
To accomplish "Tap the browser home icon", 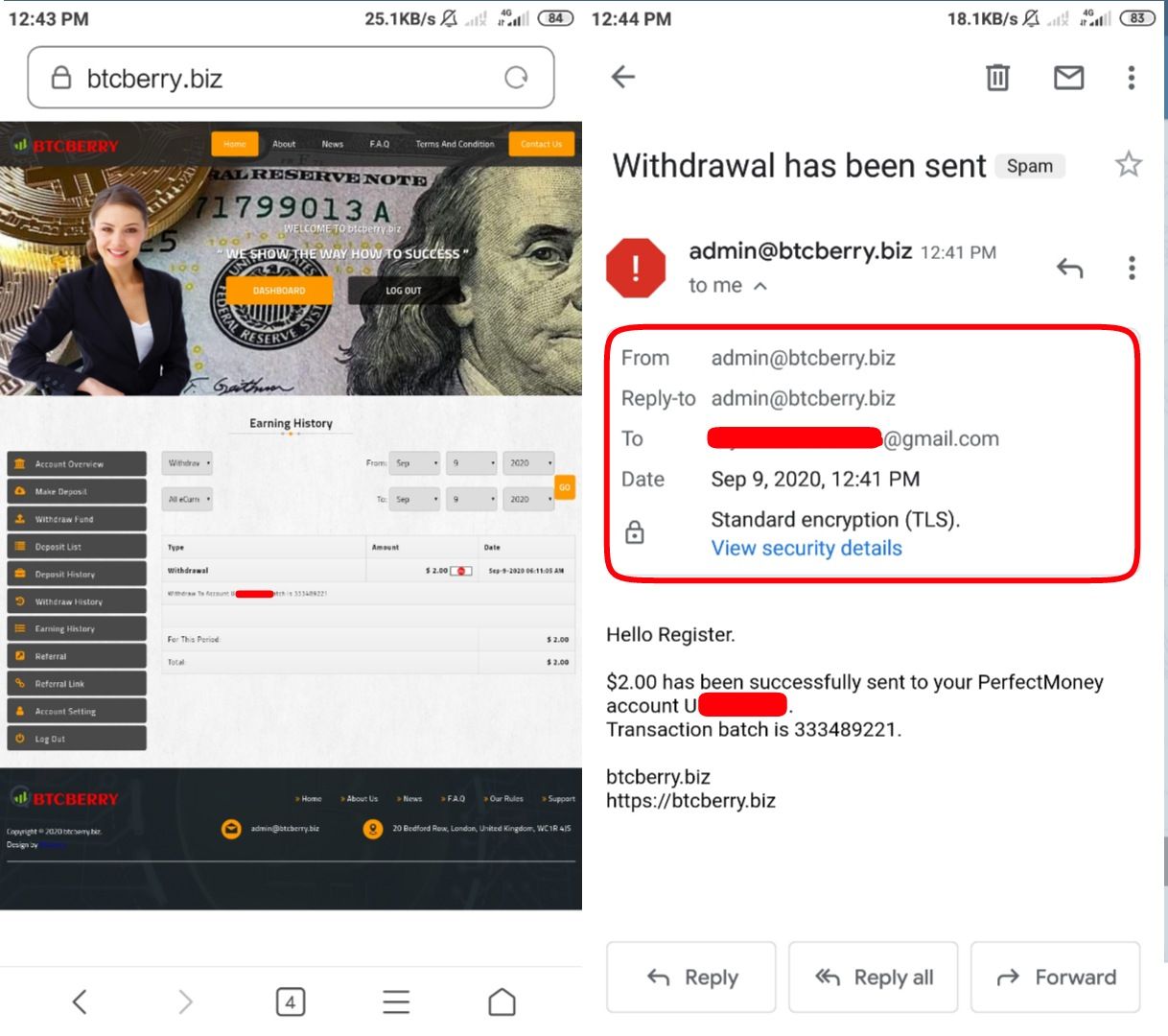I will coord(502,1002).
